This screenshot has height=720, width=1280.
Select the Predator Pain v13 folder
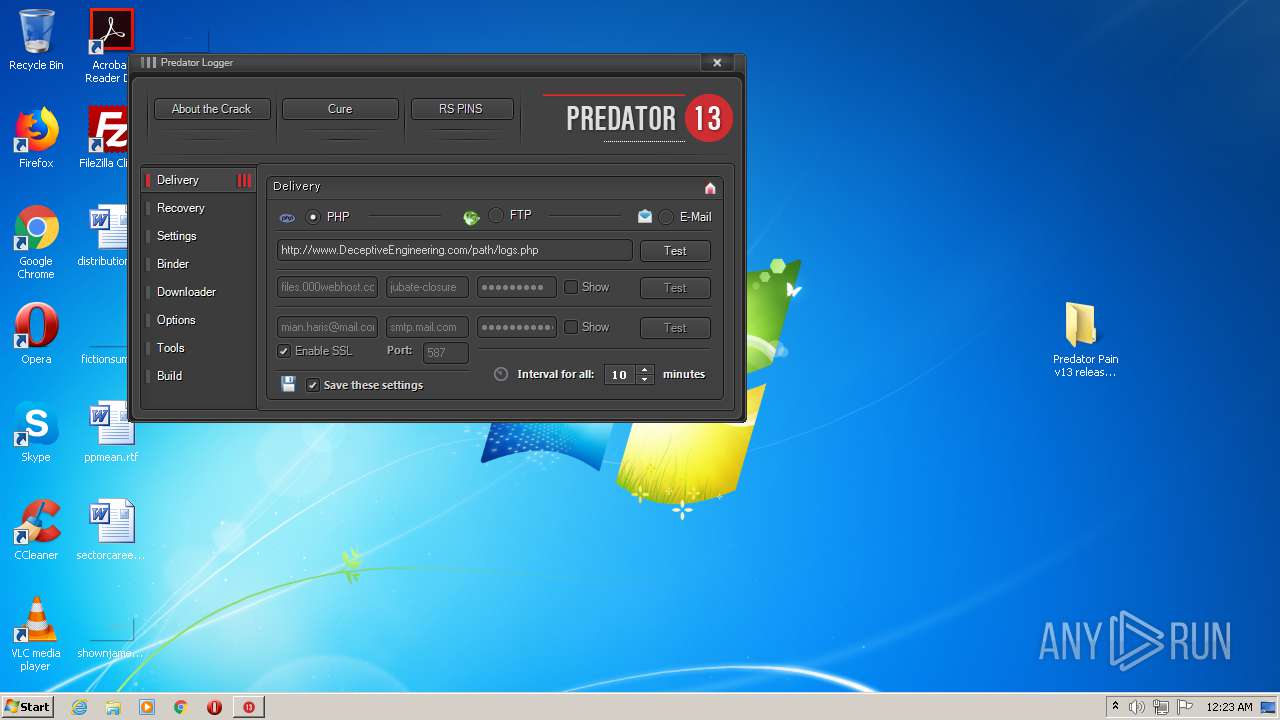pos(1085,340)
